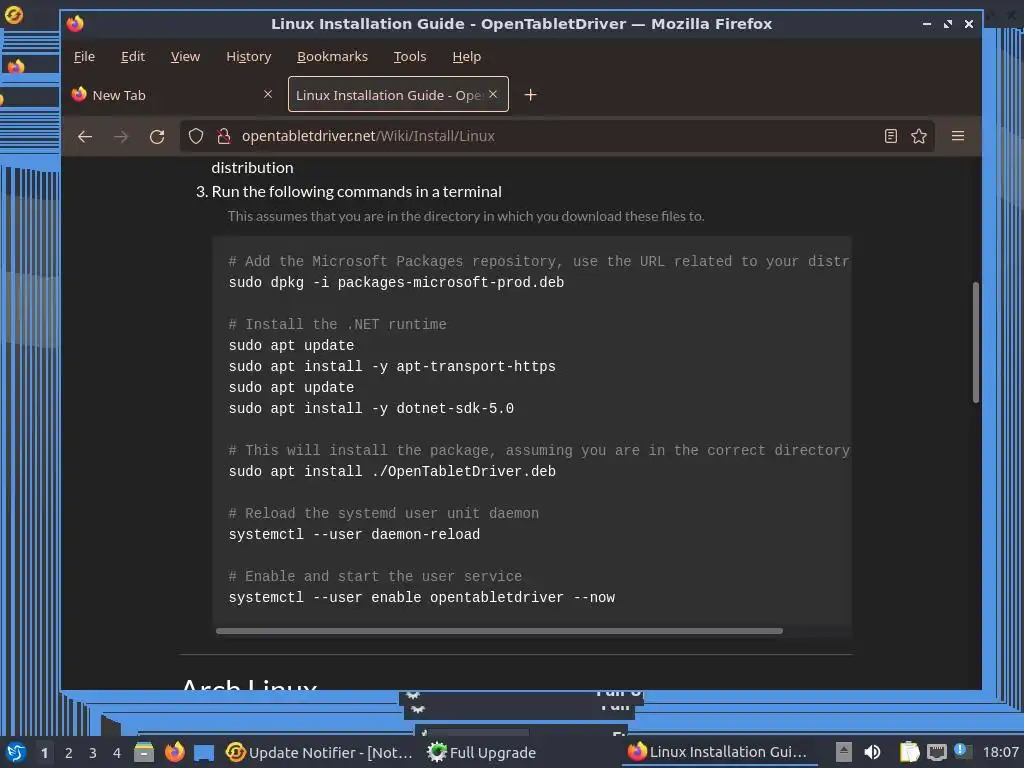Viewport: 1024px width, 768px height.
Task: Close the Linux Installation Guide tab
Action: pos(493,94)
